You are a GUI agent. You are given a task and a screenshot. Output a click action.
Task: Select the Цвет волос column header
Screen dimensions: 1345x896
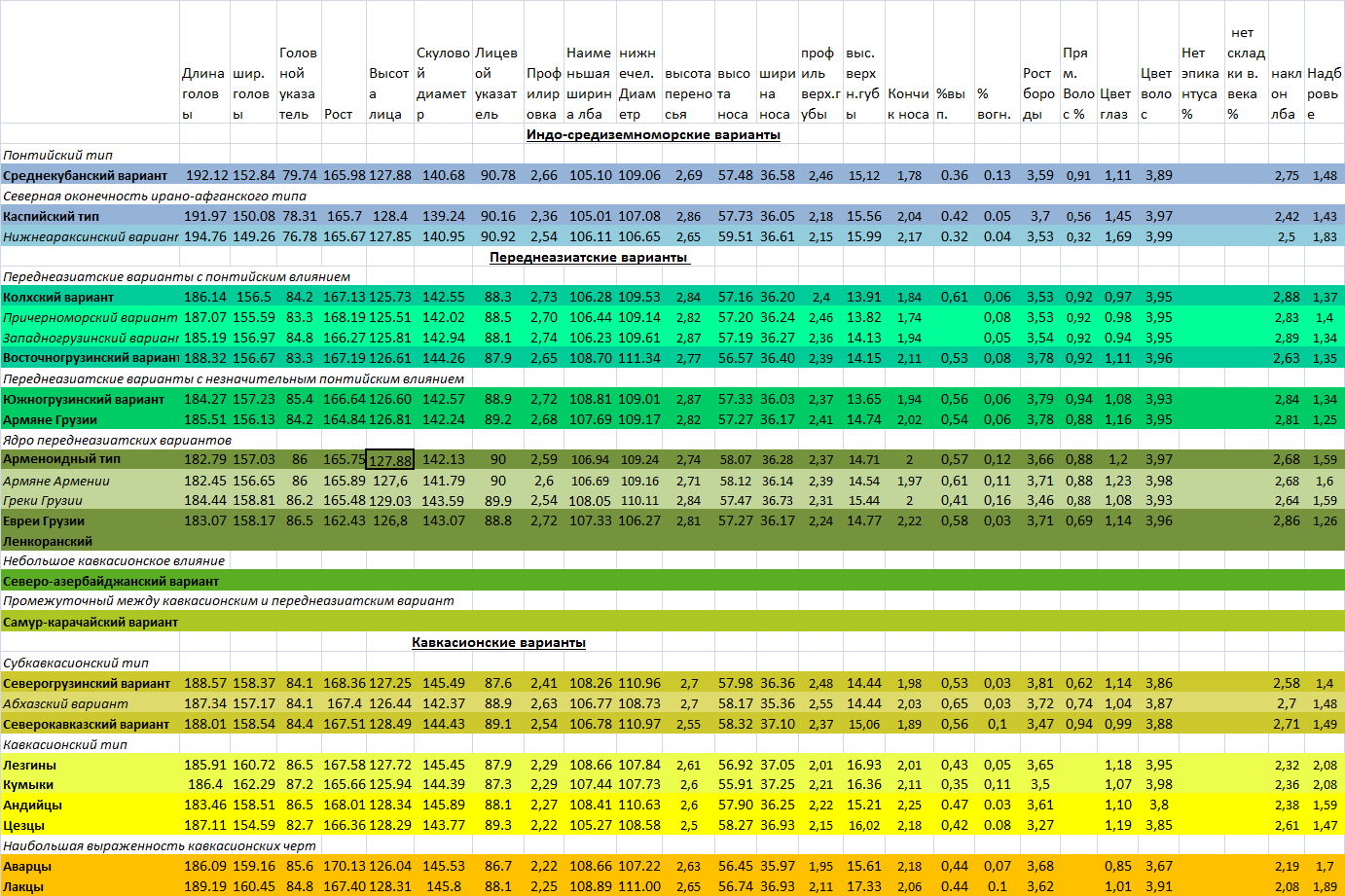(x=1156, y=93)
